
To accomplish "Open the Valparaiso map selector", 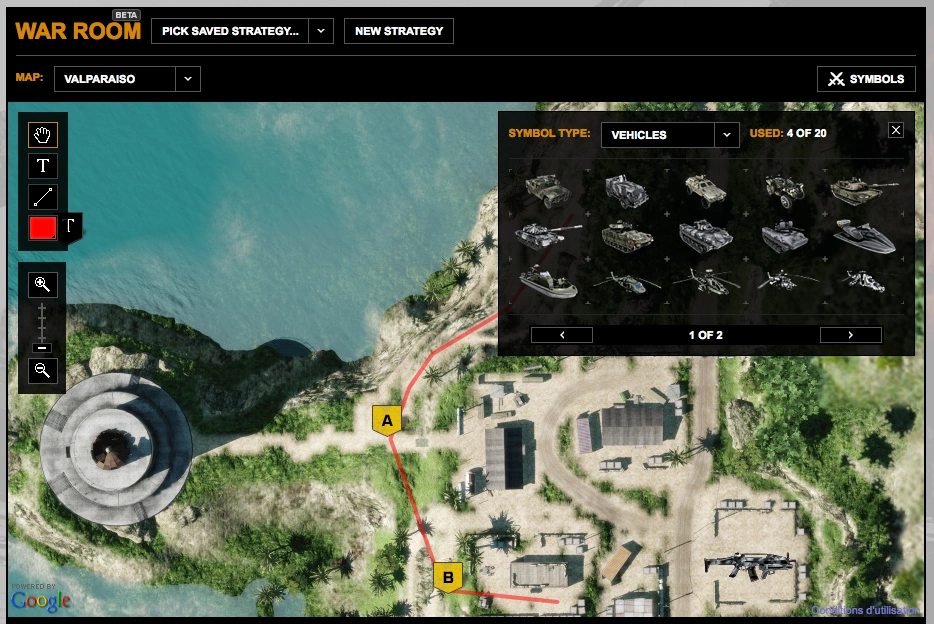I will coord(126,78).
